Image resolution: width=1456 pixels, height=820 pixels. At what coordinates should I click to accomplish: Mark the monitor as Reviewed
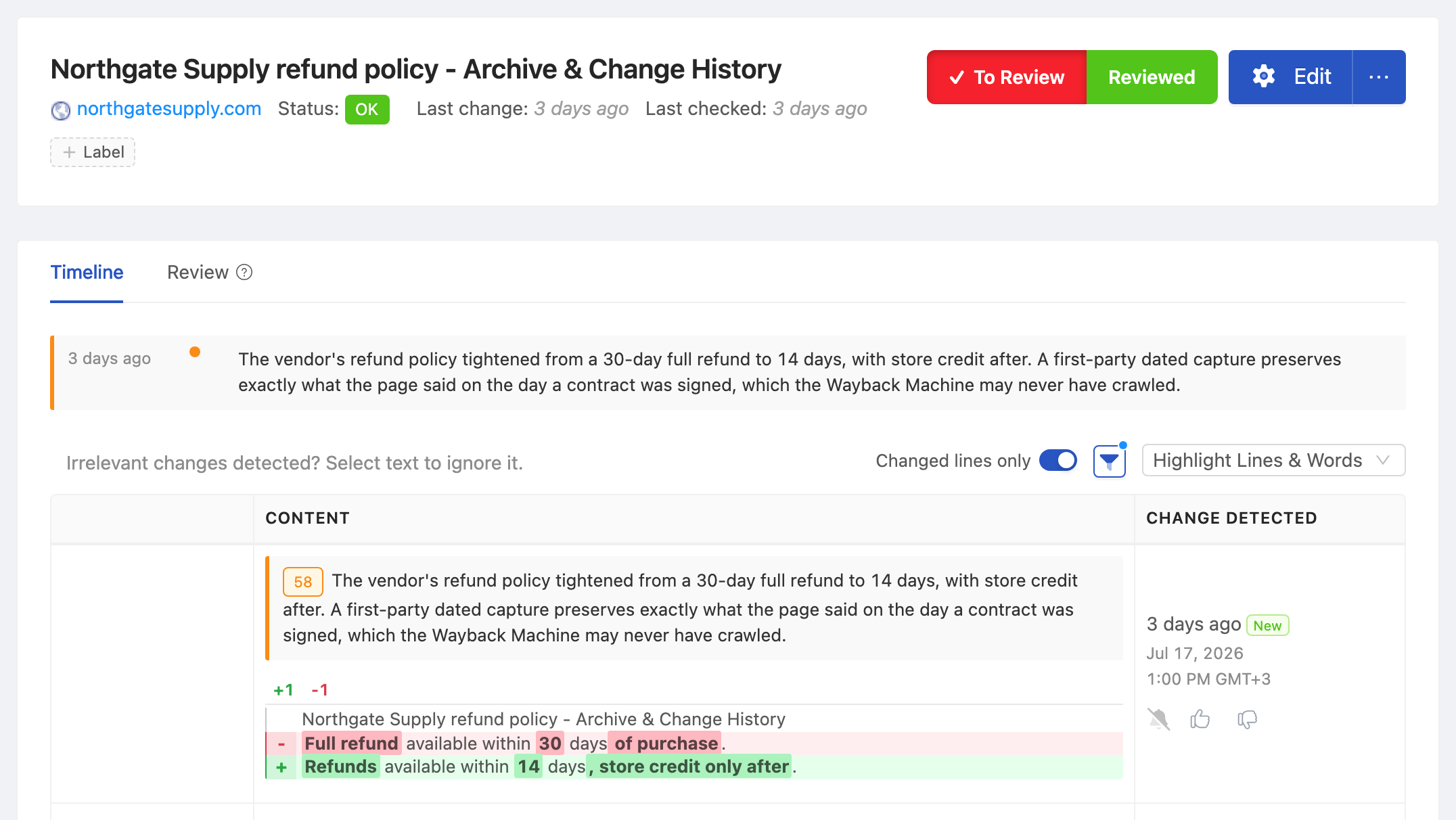coord(1152,77)
